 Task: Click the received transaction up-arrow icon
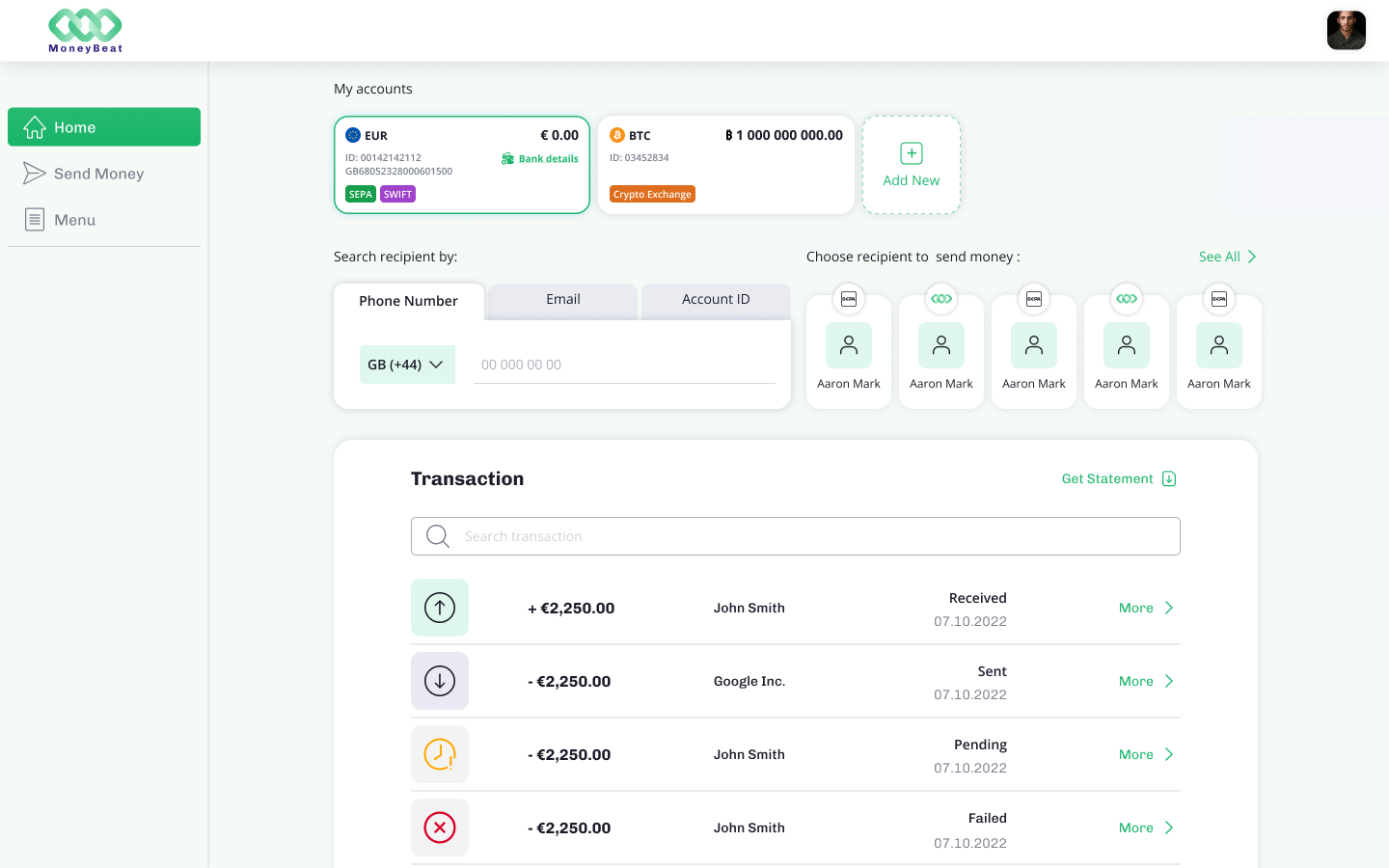[440, 608]
